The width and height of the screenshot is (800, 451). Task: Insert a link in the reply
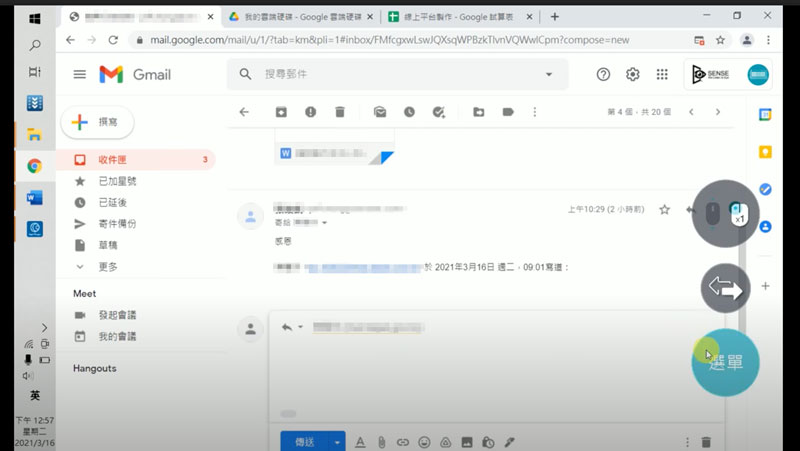point(403,442)
